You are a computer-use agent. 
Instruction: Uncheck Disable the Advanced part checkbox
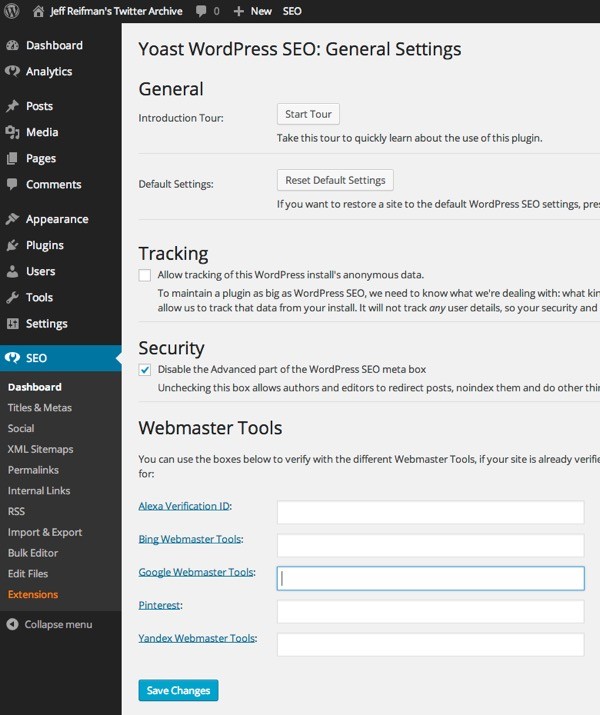pos(145,369)
